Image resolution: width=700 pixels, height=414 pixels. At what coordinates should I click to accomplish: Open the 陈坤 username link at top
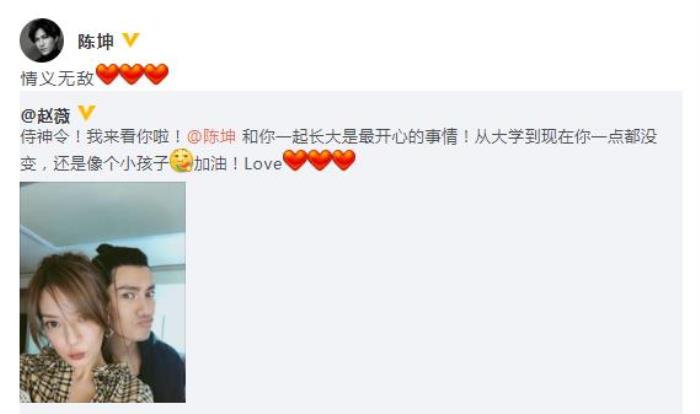96,41
